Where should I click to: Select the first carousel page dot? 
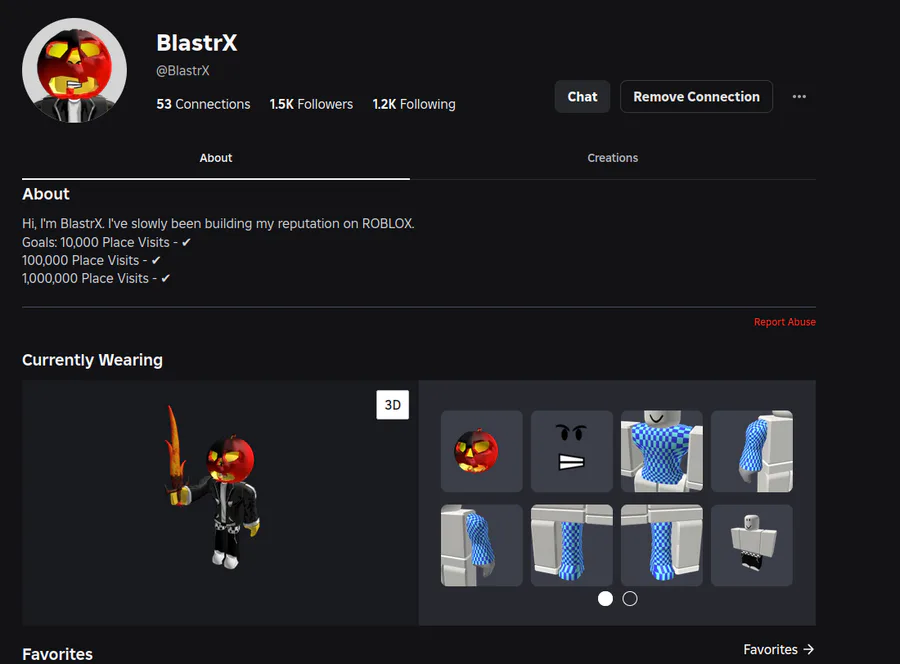(605, 599)
